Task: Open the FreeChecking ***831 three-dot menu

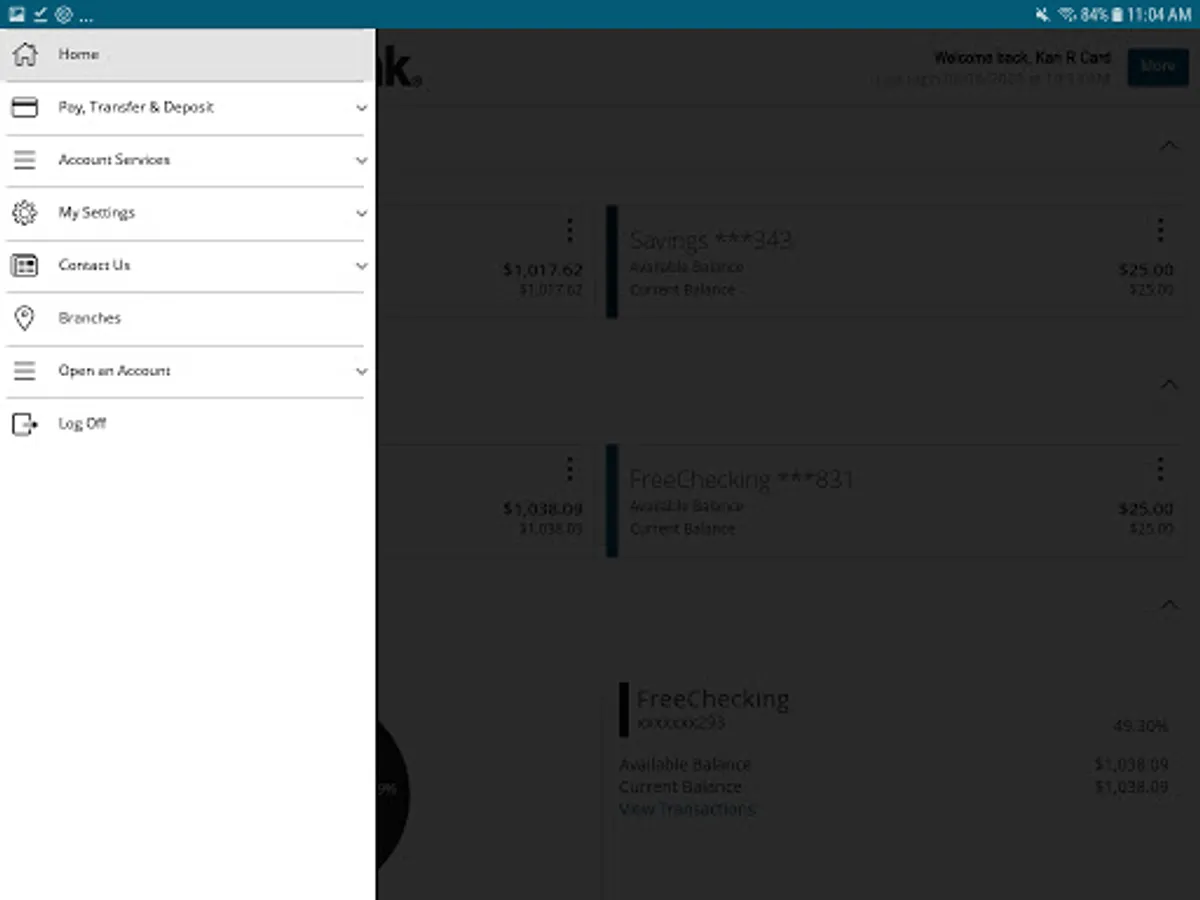Action: click(x=1160, y=469)
